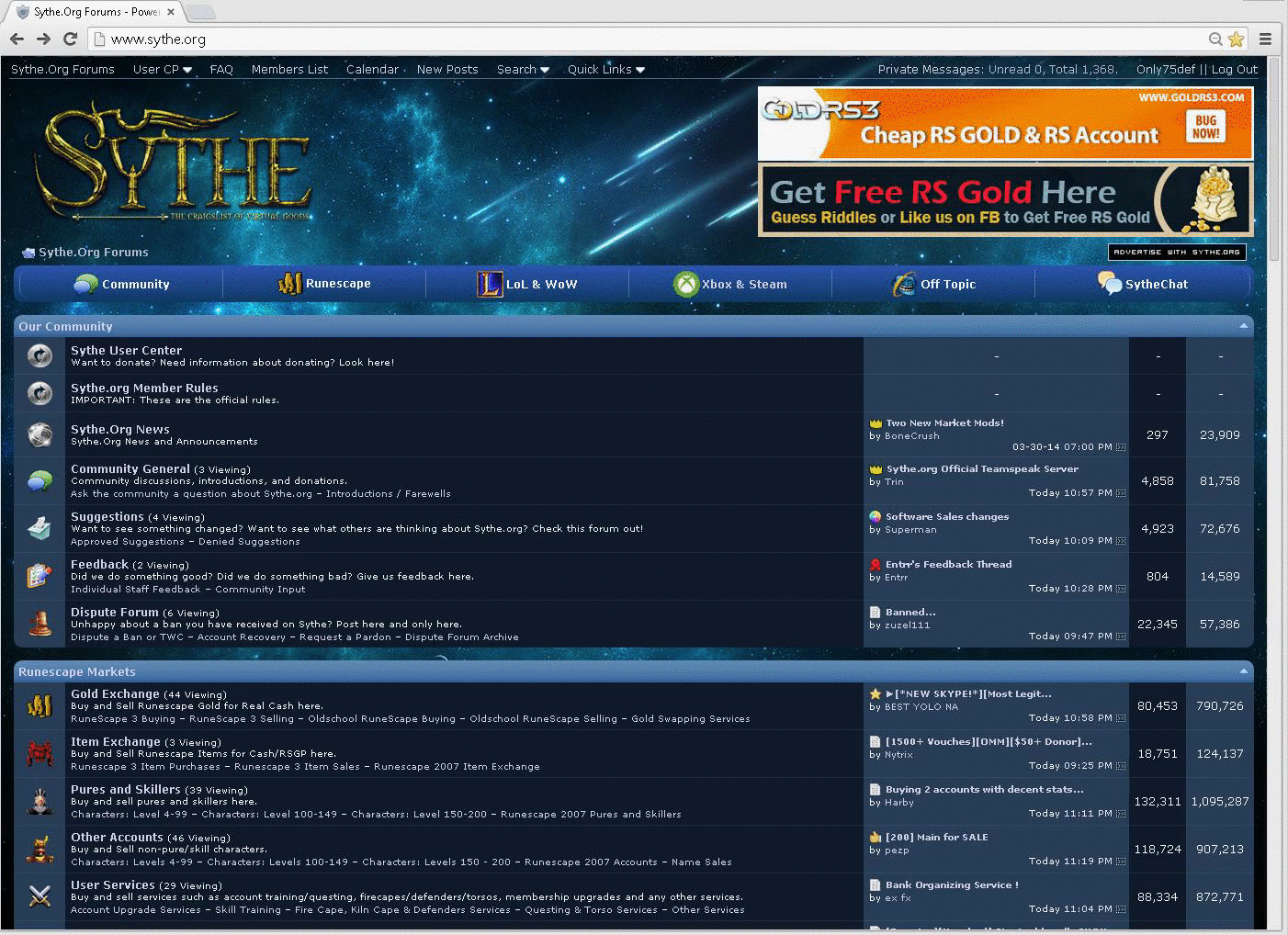The height and width of the screenshot is (935, 1288).
Task: Expand the Quick Links dropdown
Action: 606,69
